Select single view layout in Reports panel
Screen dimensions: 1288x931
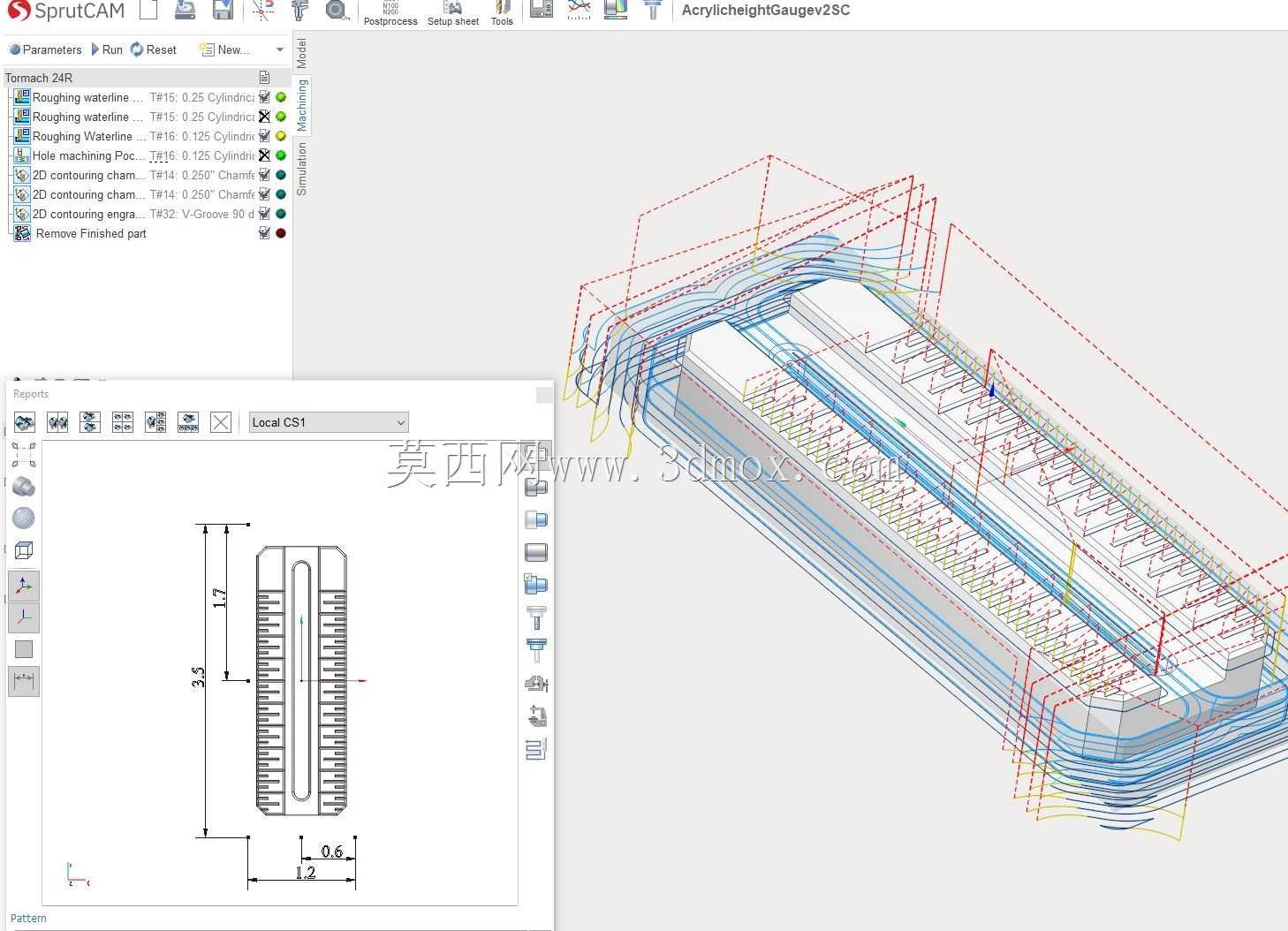(x=25, y=422)
